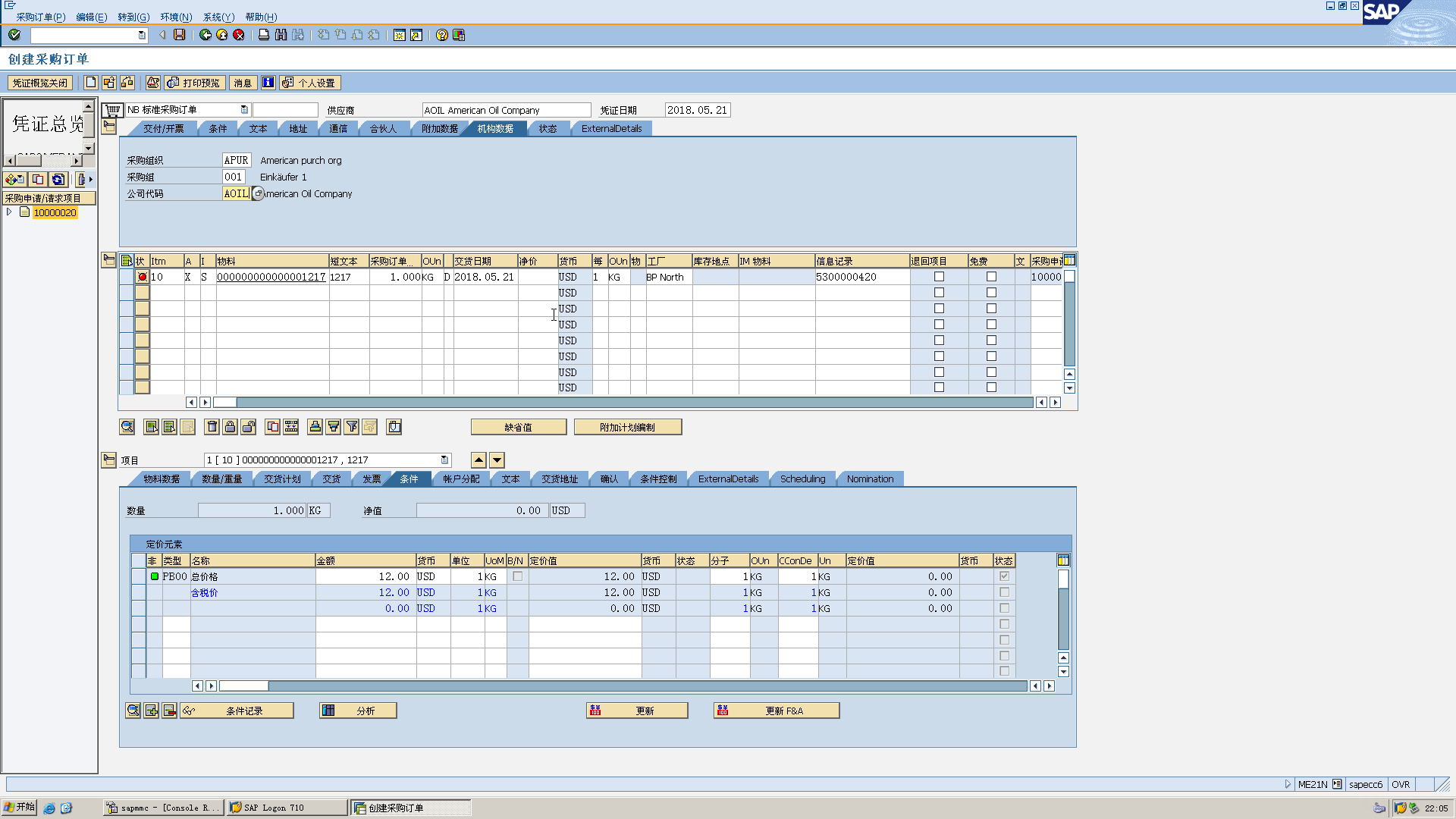The width and height of the screenshot is (1456, 819).
Task: Click the Print icon in toolbar
Action: pyautogui.click(x=264, y=35)
